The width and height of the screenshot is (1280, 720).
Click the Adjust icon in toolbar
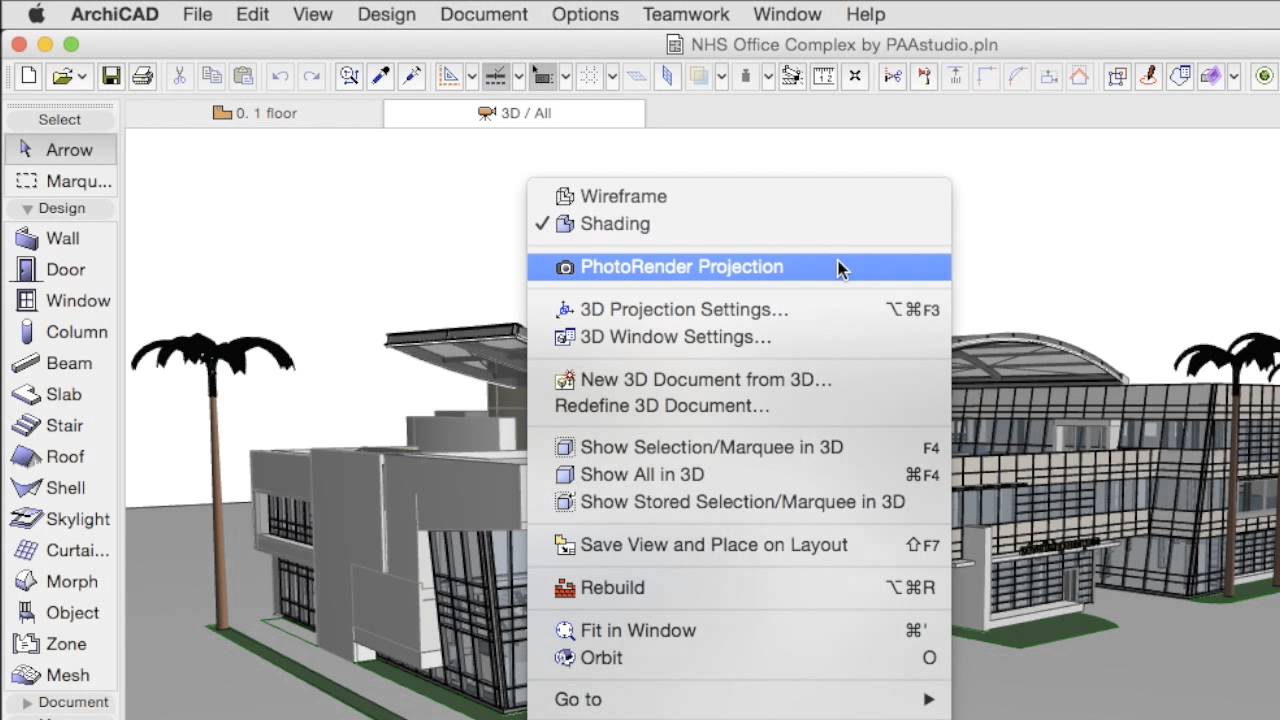coord(955,76)
